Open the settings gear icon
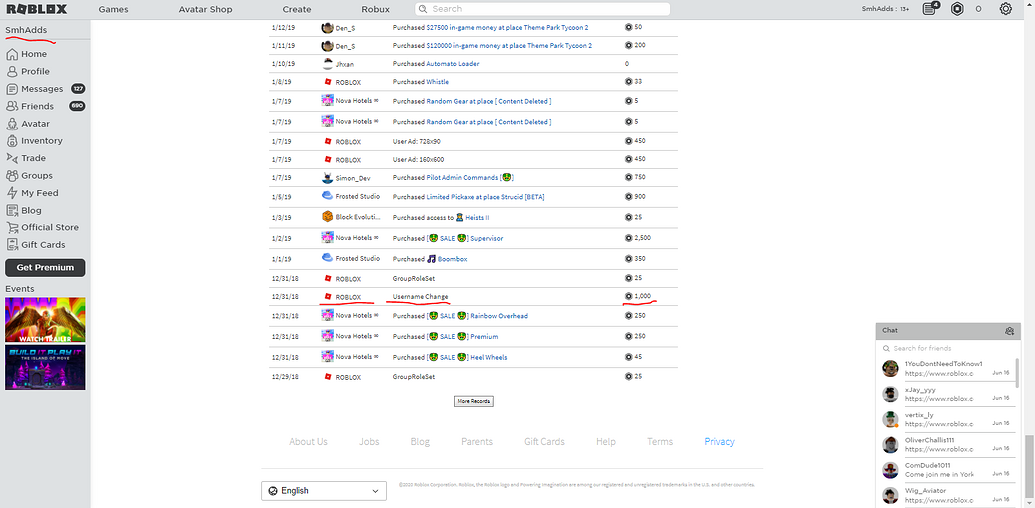Viewport: 1035px width, 508px height. pyautogui.click(x=1005, y=9)
